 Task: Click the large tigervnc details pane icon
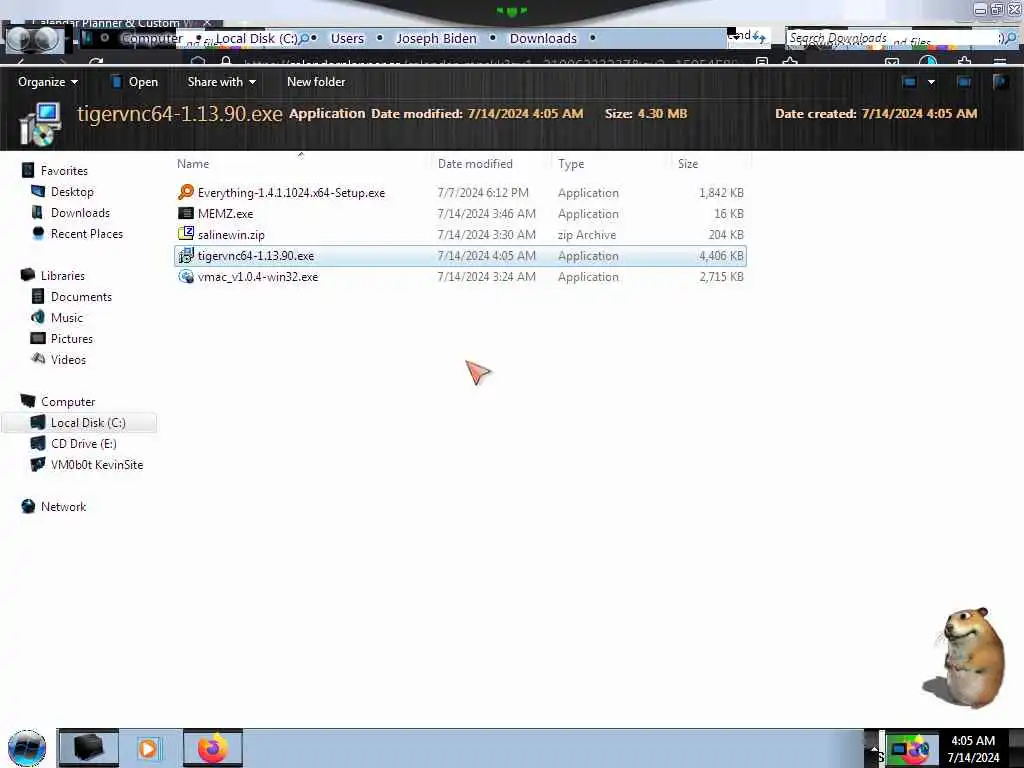40,123
